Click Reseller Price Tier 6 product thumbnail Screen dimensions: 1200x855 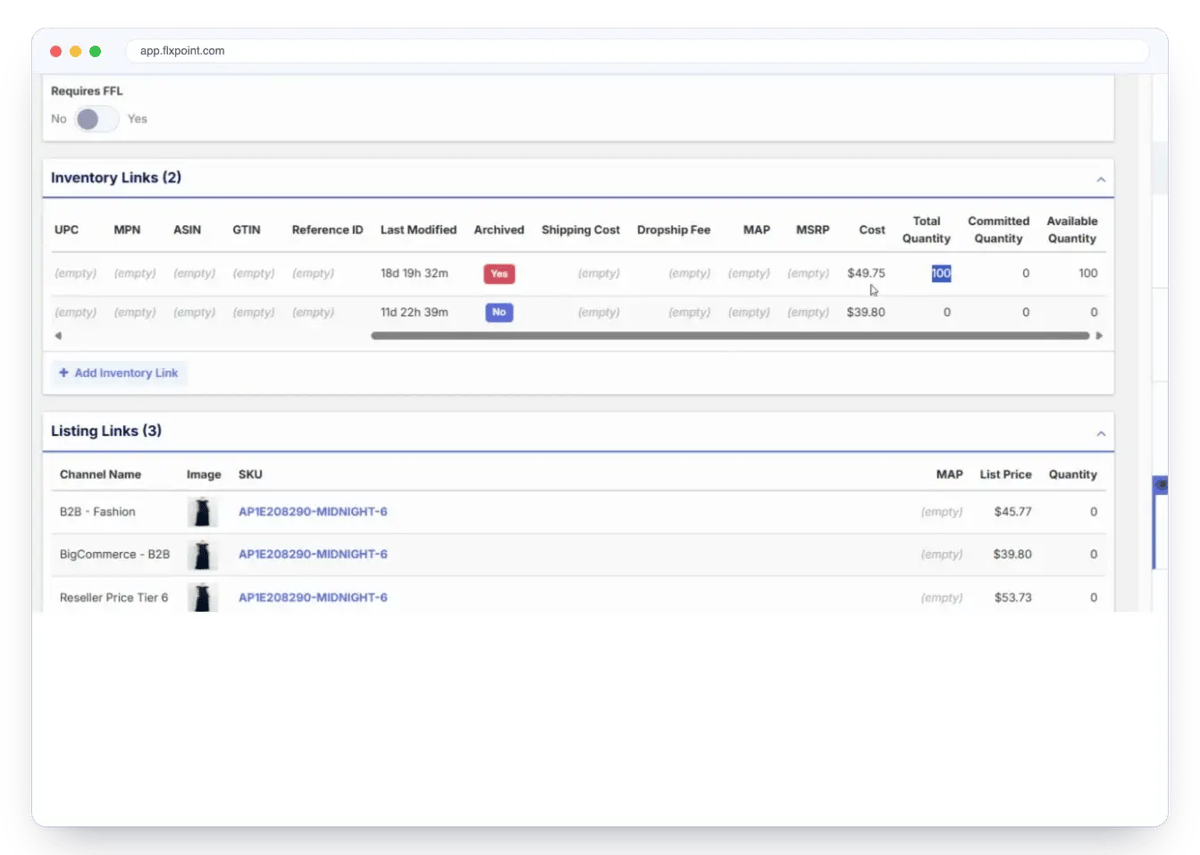click(x=203, y=597)
